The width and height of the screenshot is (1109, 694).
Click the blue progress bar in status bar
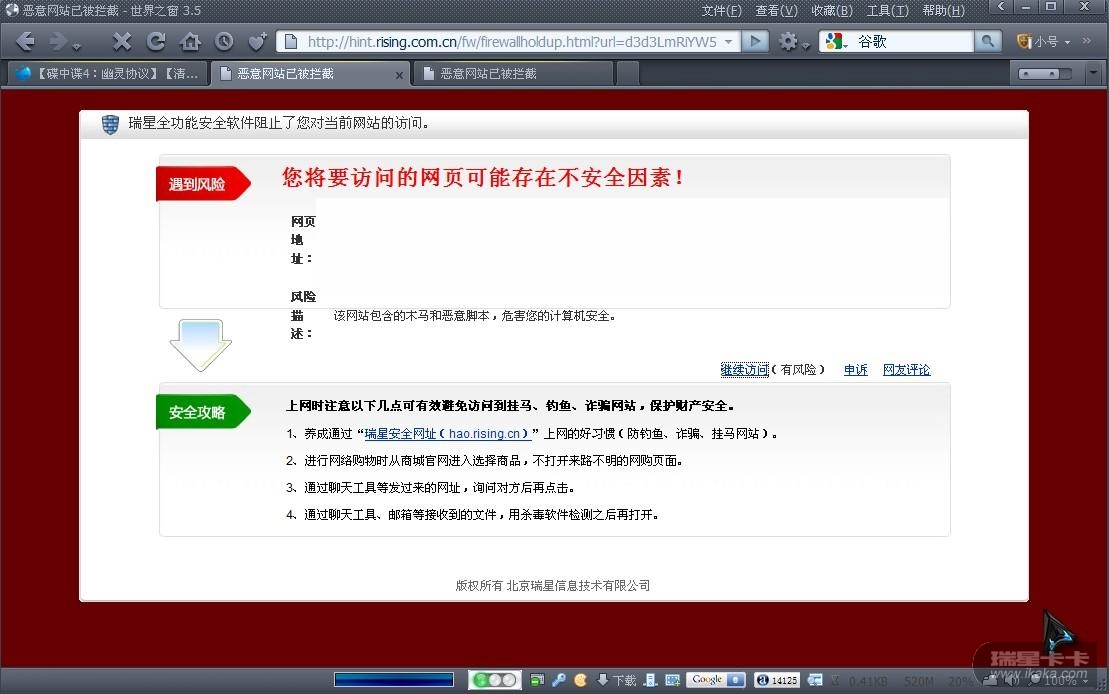coord(394,680)
